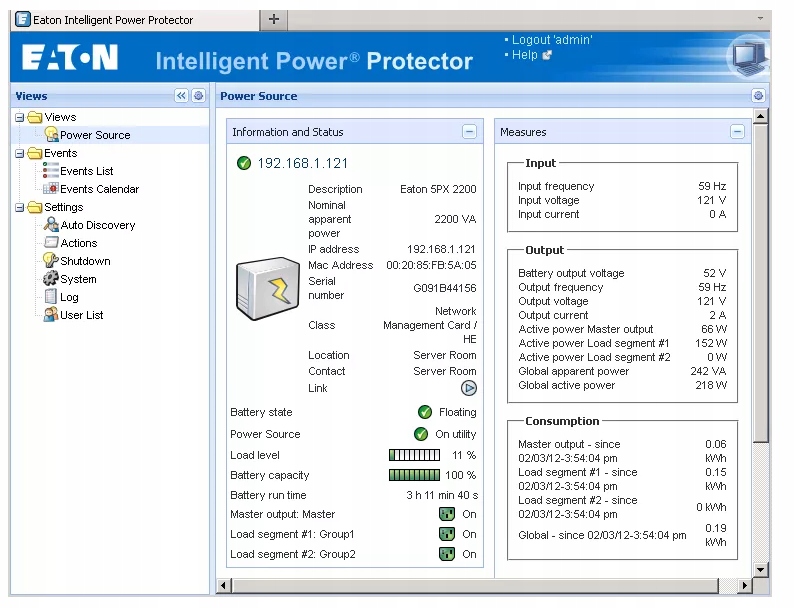Click the Mac Address value 00:20:85:FB:5A:05

pyautogui.click(x=431, y=265)
